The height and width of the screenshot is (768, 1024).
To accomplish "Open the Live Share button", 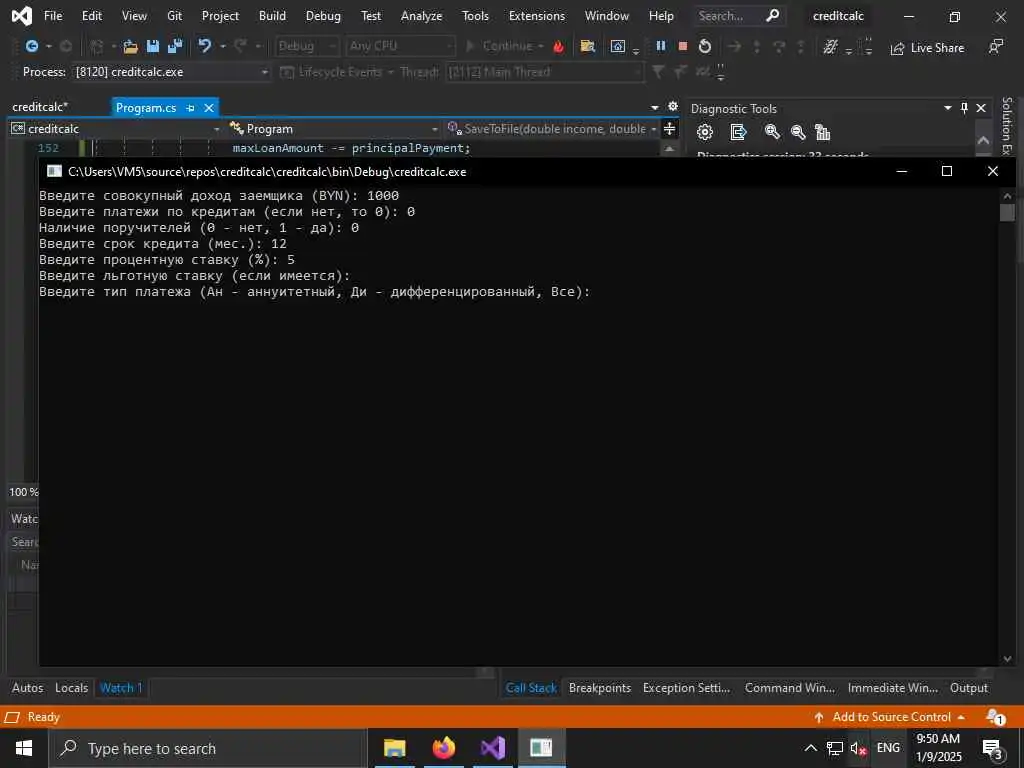I will pyautogui.click(x=927, y=48).
